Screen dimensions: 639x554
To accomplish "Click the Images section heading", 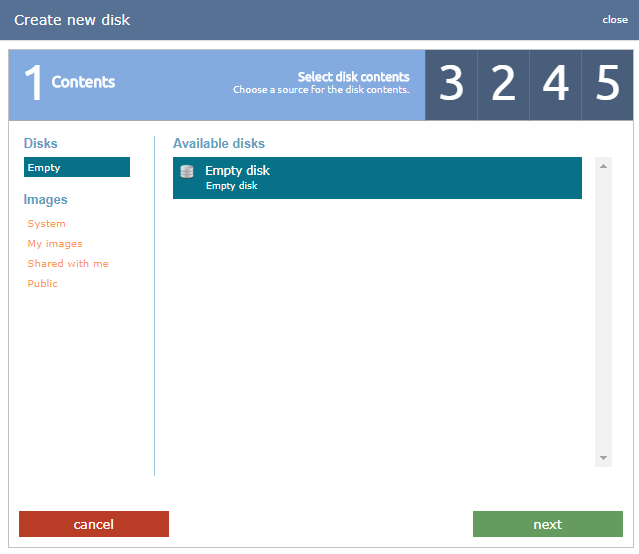I will click(46, 200).
